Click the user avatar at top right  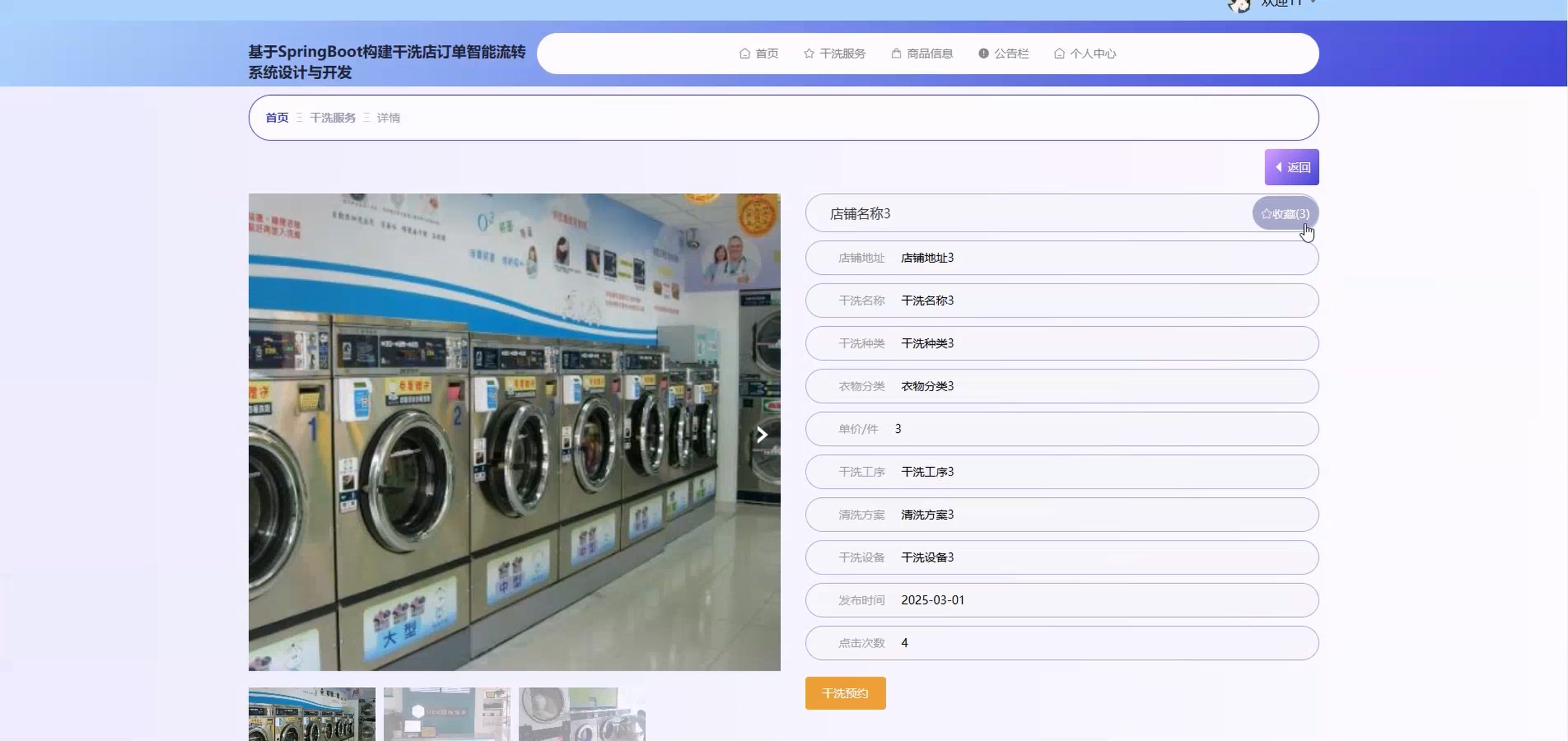[1239, 5]
